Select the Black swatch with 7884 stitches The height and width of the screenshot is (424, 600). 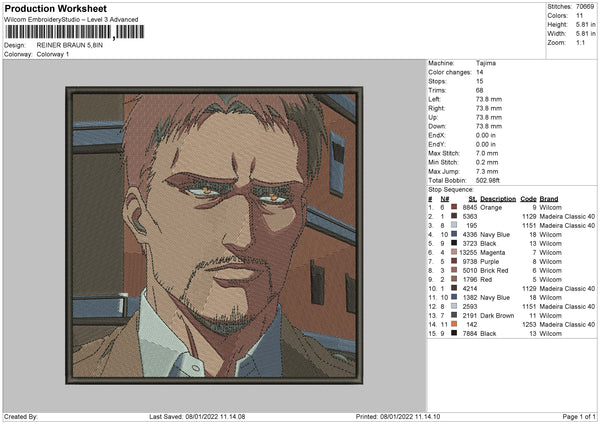[454, 334]
